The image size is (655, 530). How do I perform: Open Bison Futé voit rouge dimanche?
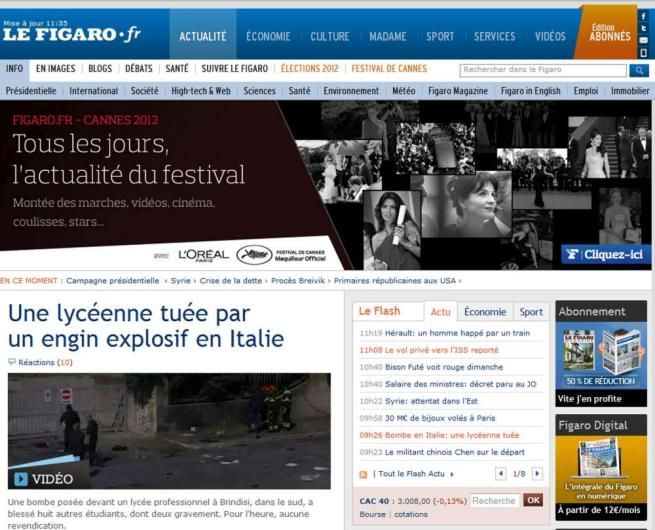444,367
